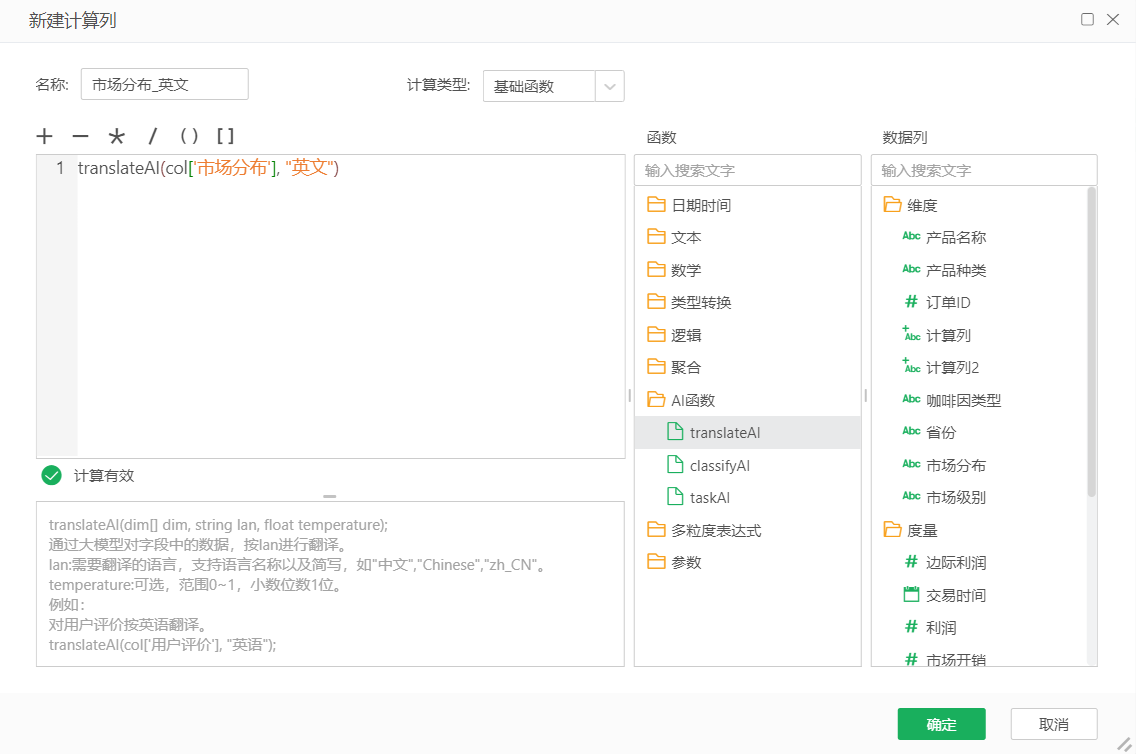This screenshot has width=1136, height=754.
Task: Click the addition operator icon
Action: [x=45, y=135]
